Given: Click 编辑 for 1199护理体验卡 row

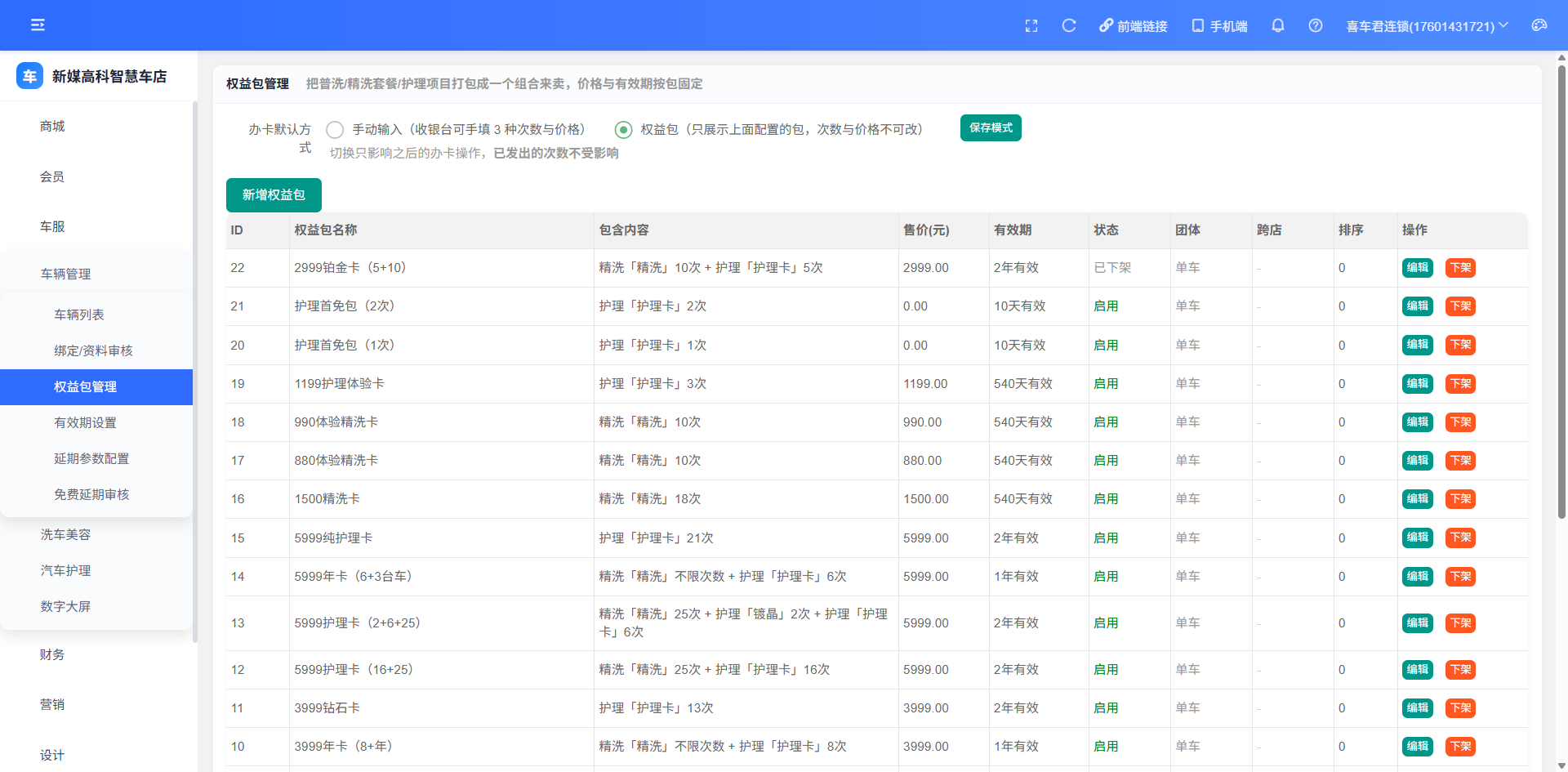Looking at the screenshot, I should (x=1417, y=384).
